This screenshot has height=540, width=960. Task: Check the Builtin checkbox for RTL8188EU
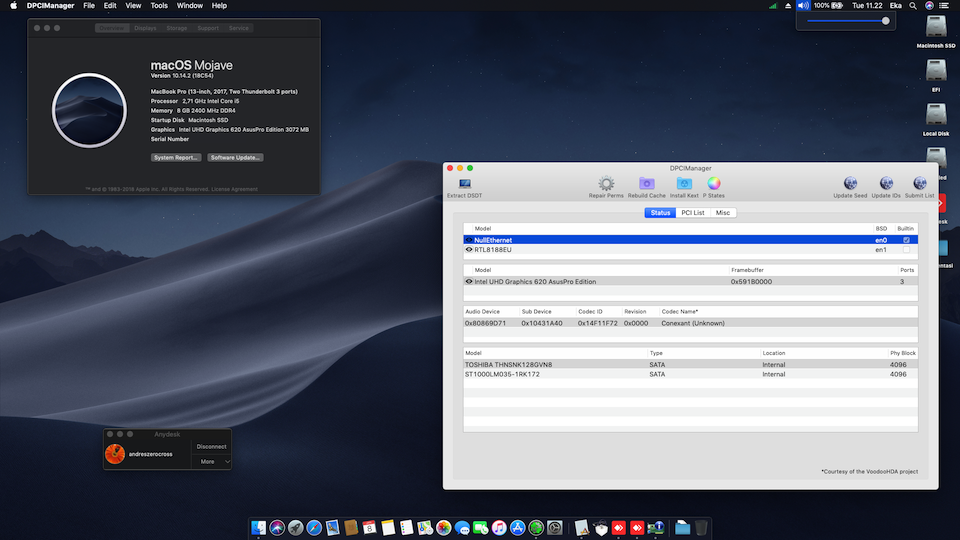[906, 250]
